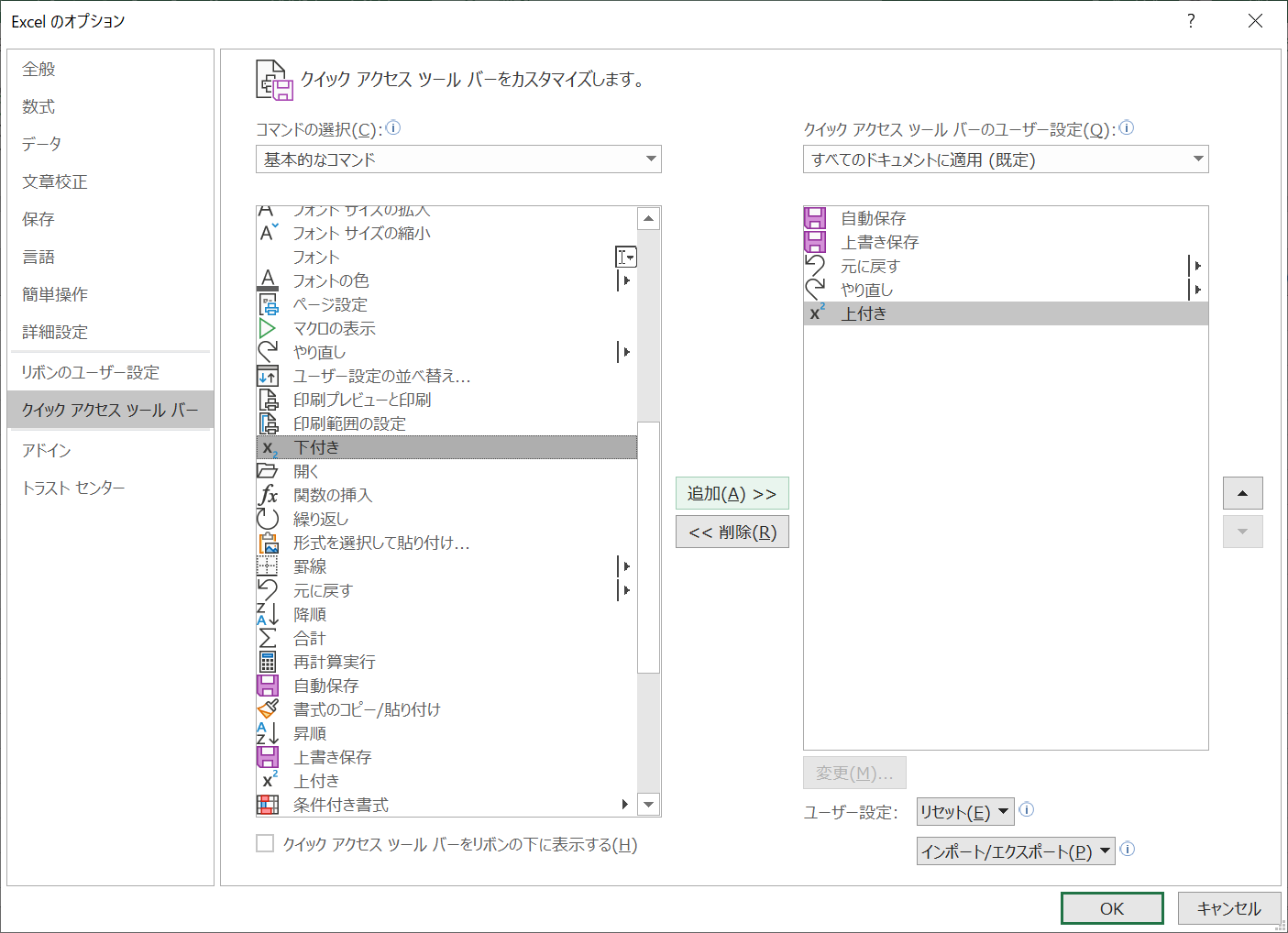This screenshot has width=1288, height=933.
Task: Click the green マクロの表示 play icon
Action: point(268,328)
